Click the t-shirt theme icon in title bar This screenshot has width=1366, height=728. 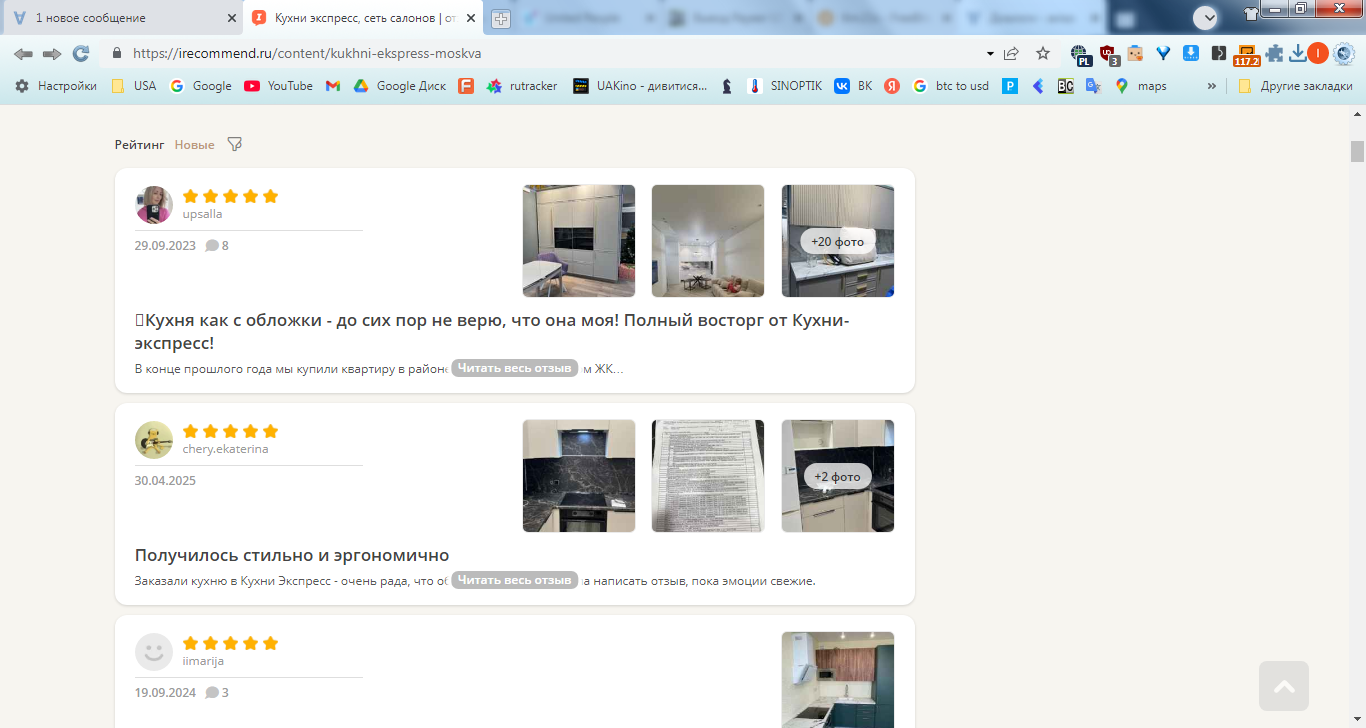1251,14
